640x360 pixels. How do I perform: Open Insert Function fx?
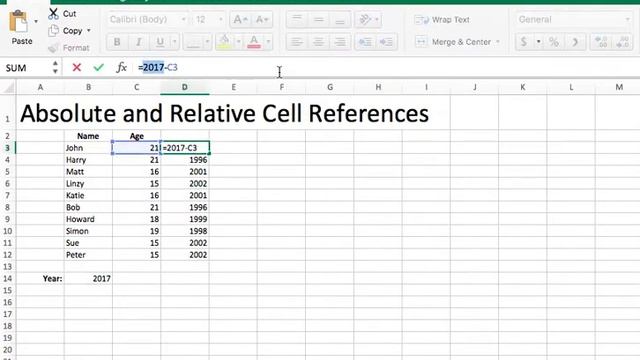121,67
